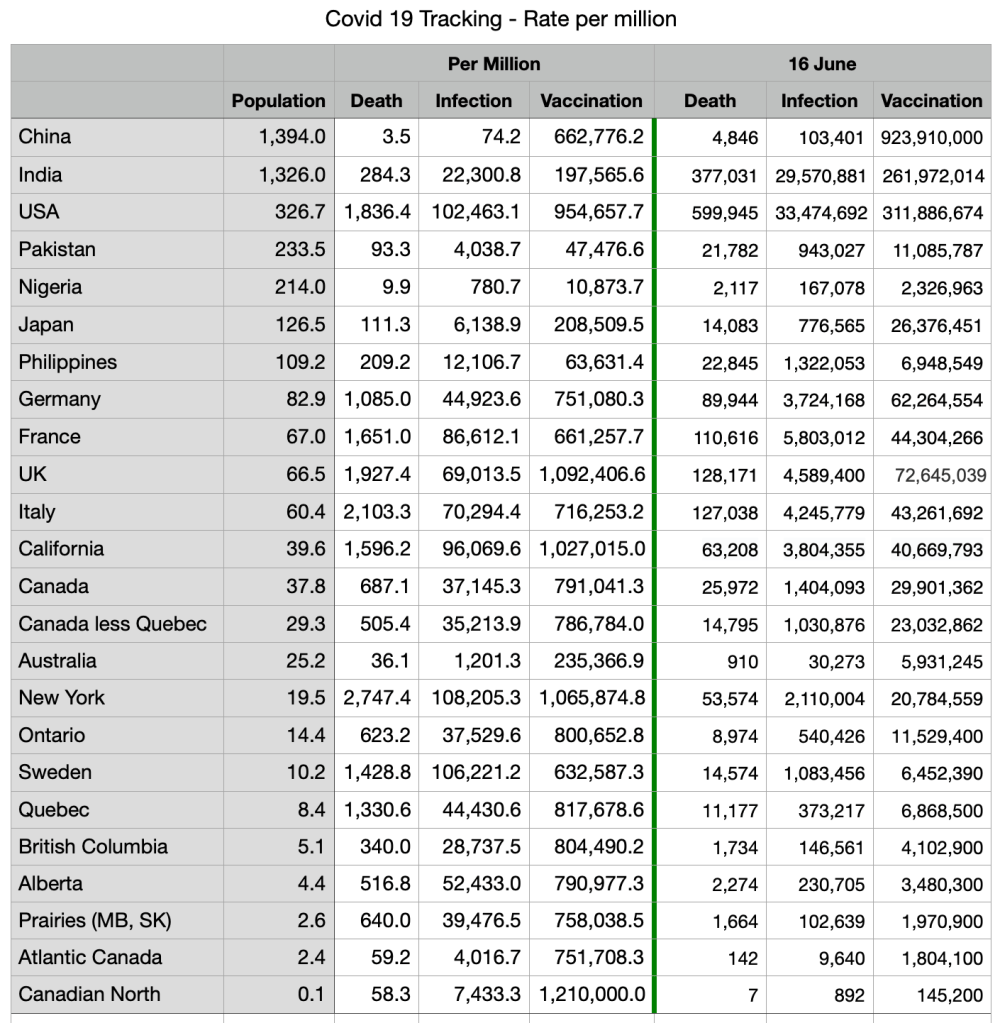This screenshot has height=1023, width=1000.
Task: Select the 'Per Million' group header cell
Action: click(x=494, y=64)
